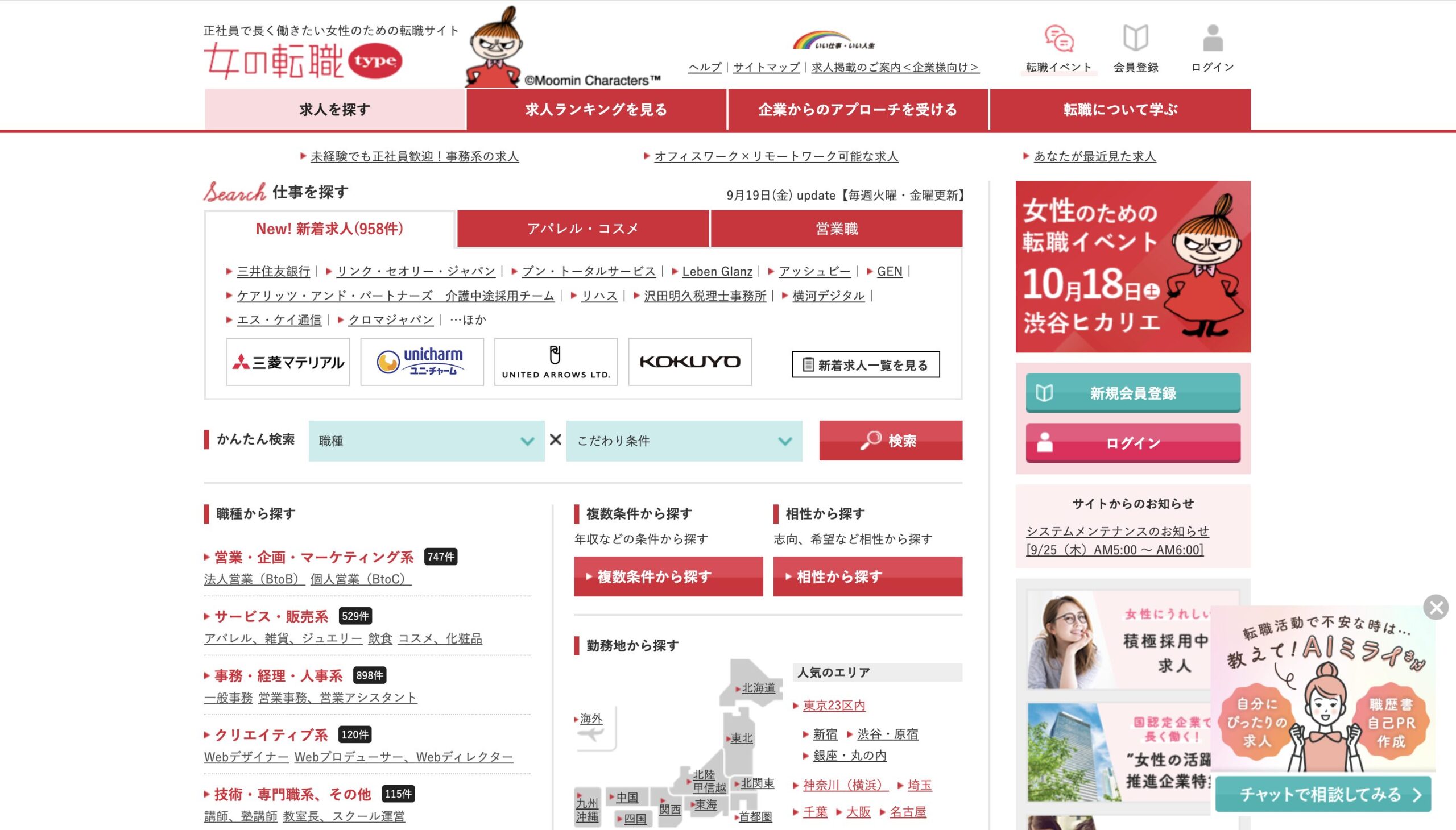Click the 新規会員登録 green button
The width and height of the screenshot is (1456, 830).
click(1132, 393)
